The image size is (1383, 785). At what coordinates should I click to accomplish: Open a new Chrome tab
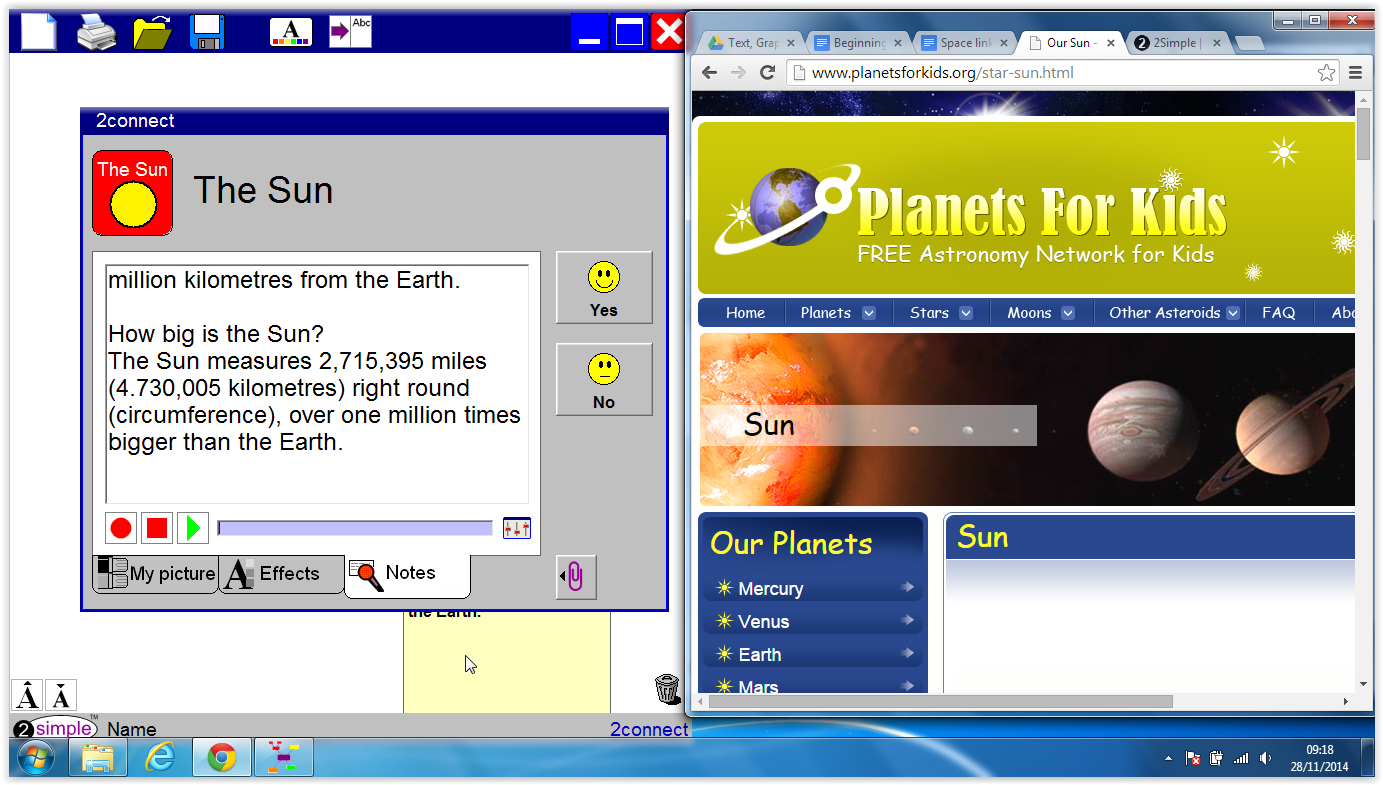coord(1249,43)
